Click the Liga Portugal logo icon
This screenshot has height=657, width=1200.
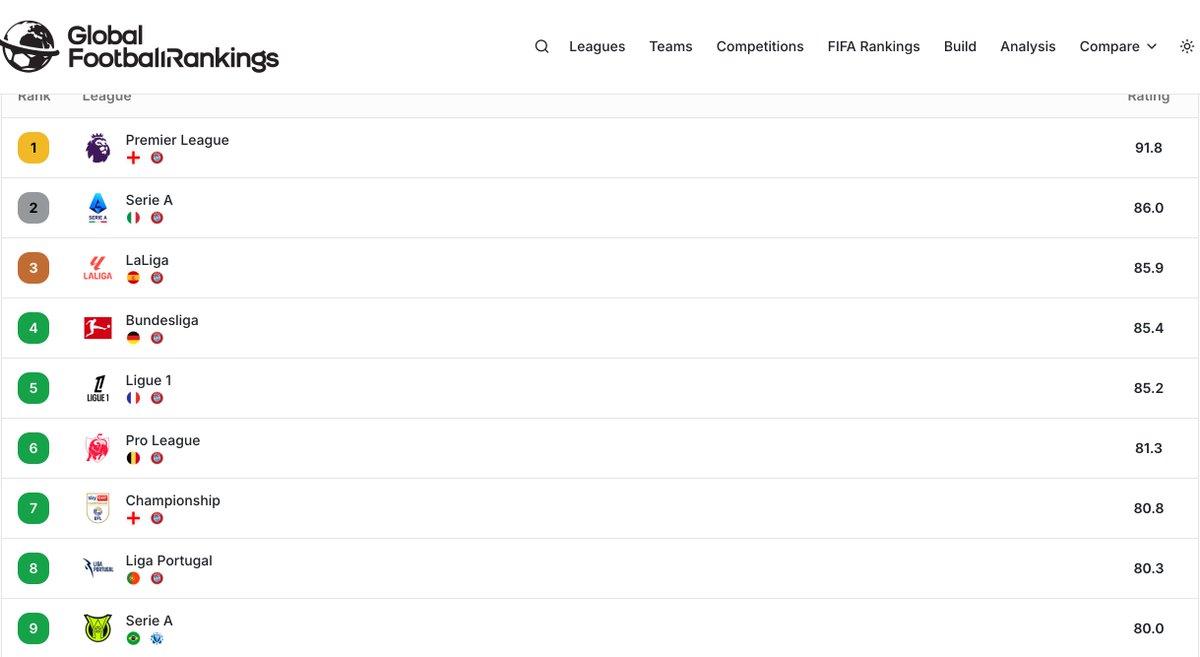coord(98,568)
